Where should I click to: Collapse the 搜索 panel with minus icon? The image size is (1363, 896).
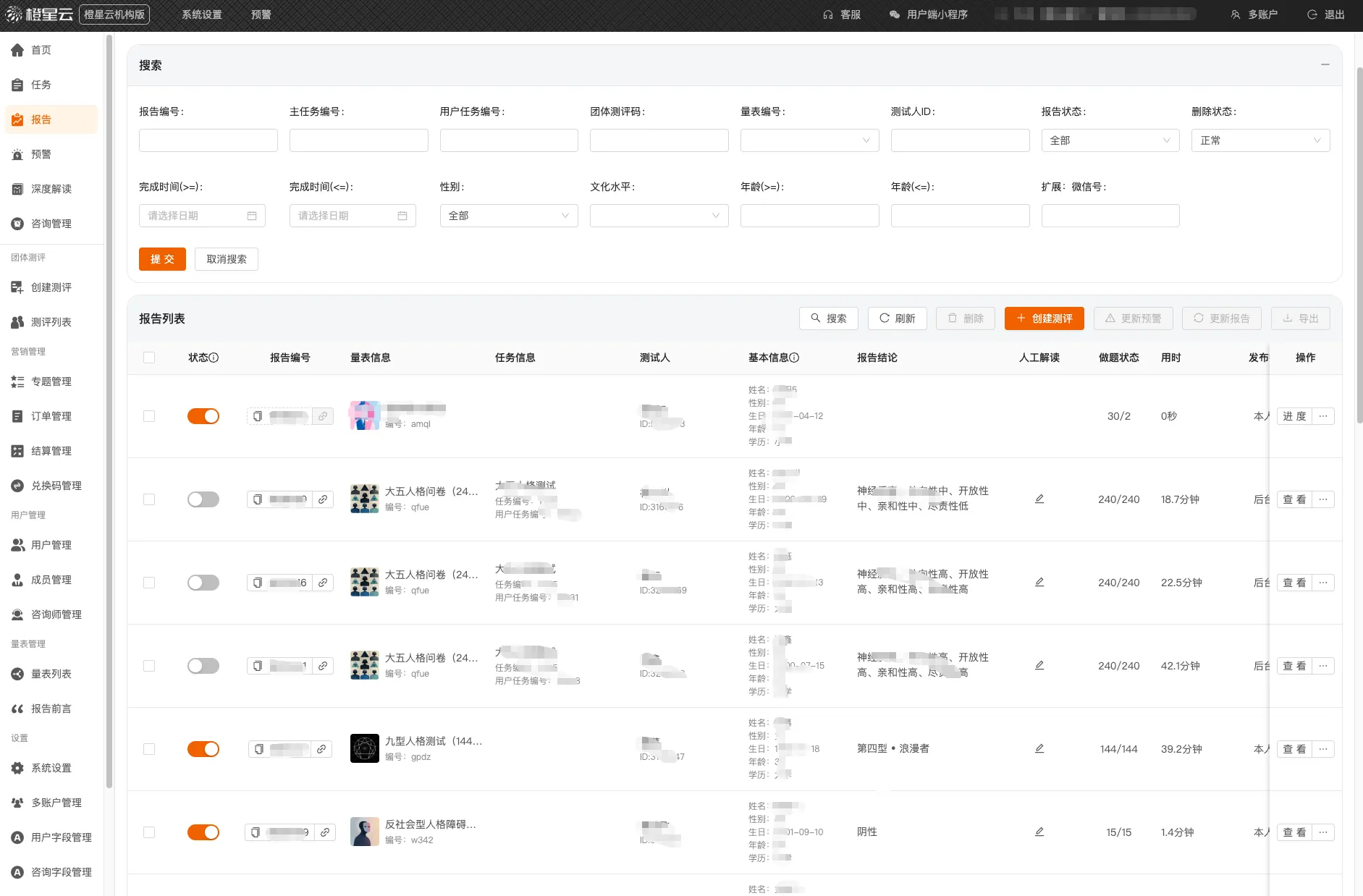[1325, 64]
